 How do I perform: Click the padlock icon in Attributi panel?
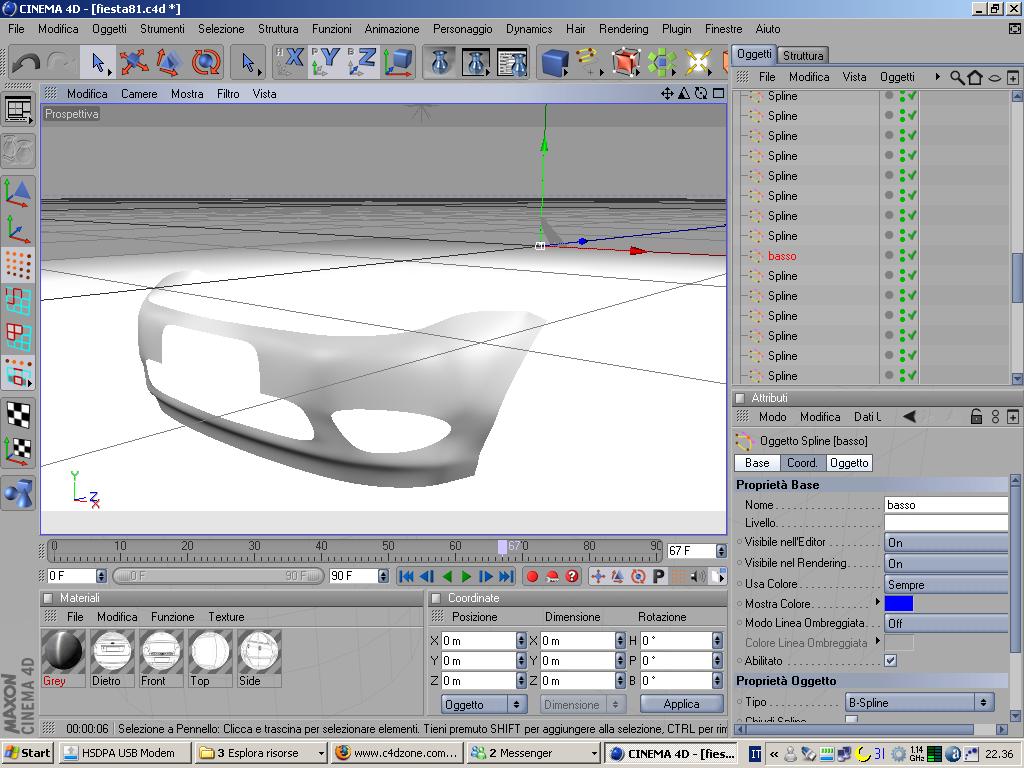(x=976, y=417)
